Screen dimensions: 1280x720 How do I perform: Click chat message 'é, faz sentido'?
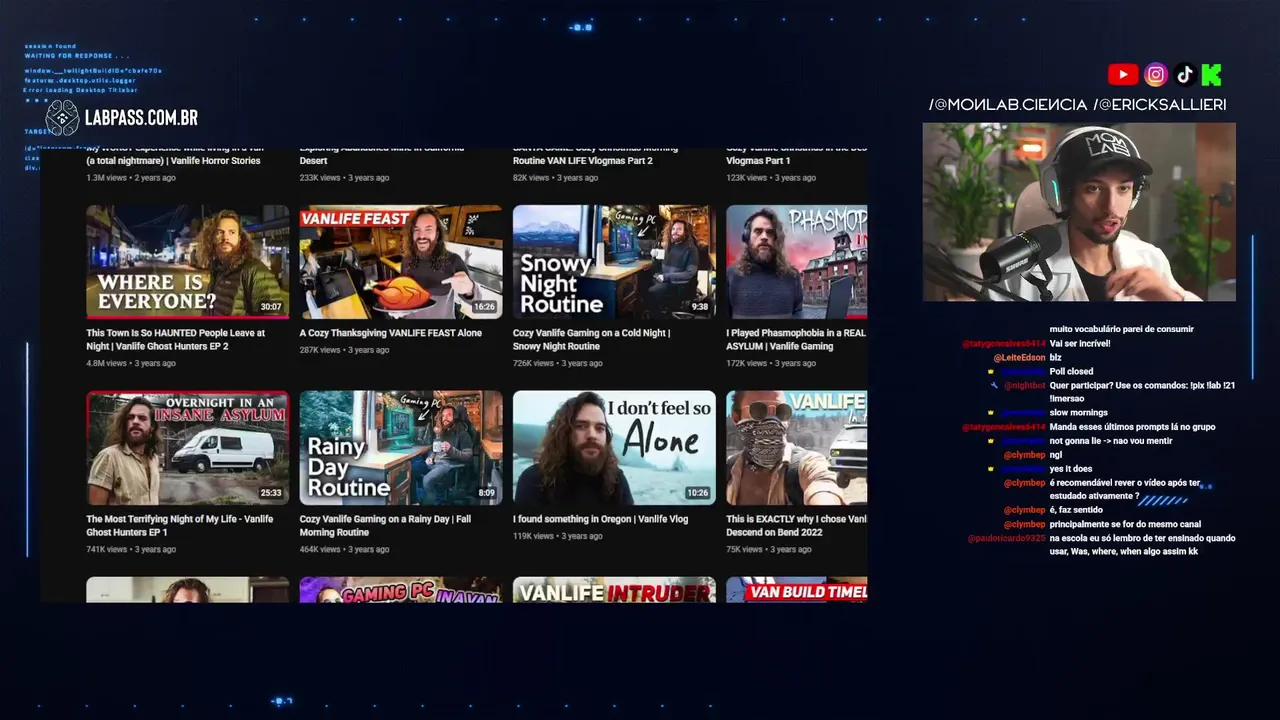point(1076,510)
